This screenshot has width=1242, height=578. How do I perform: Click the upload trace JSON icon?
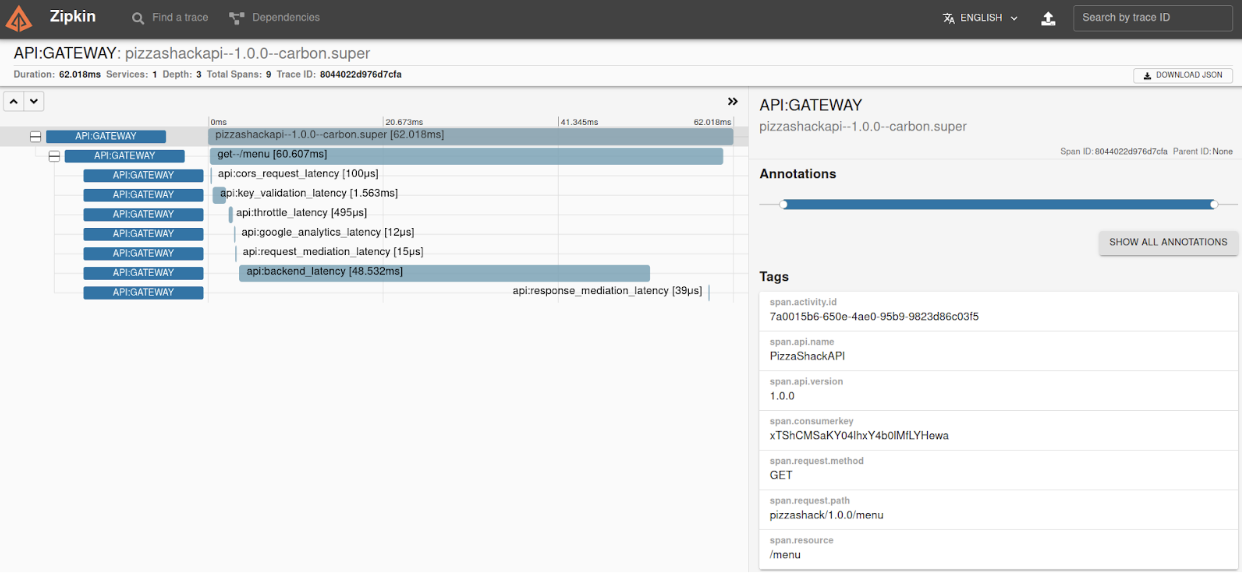1047,17
